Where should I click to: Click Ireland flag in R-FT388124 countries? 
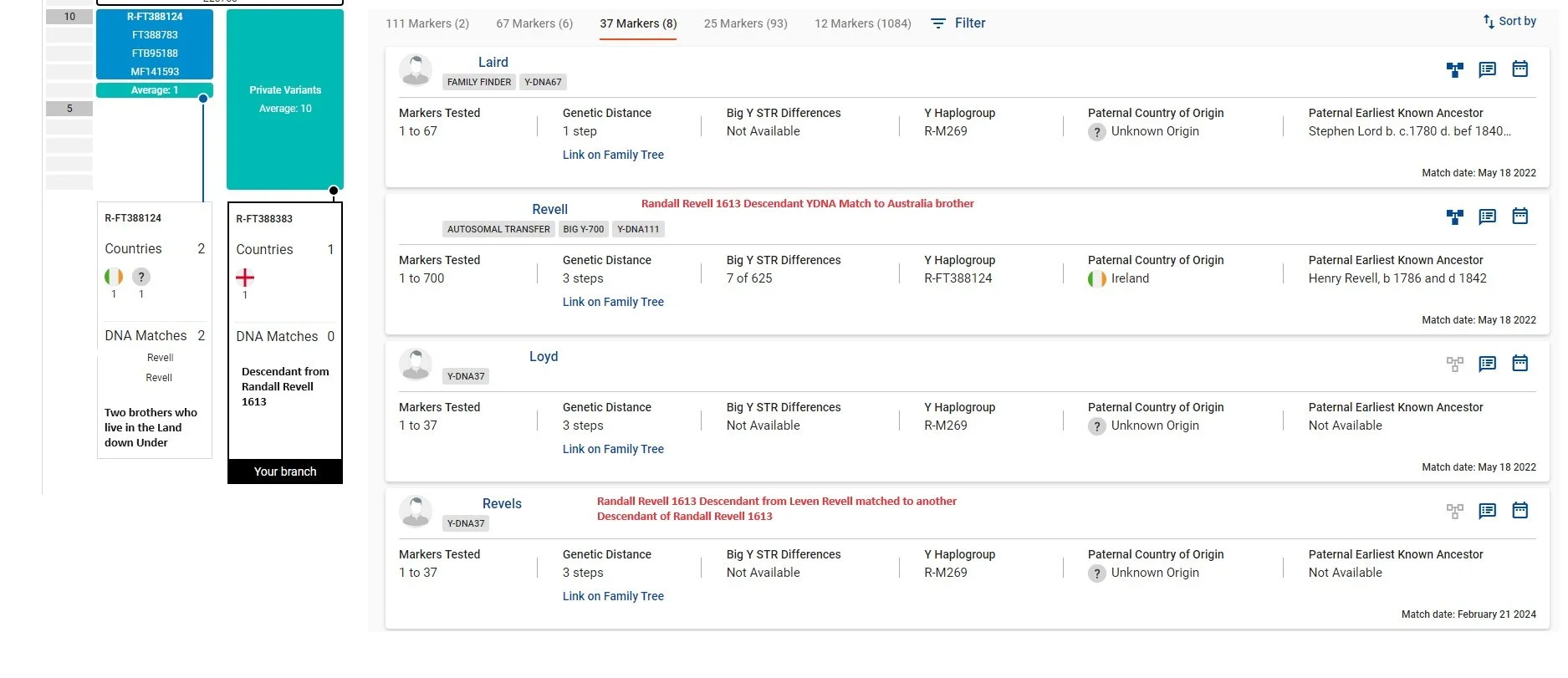(x=114, y=277)
